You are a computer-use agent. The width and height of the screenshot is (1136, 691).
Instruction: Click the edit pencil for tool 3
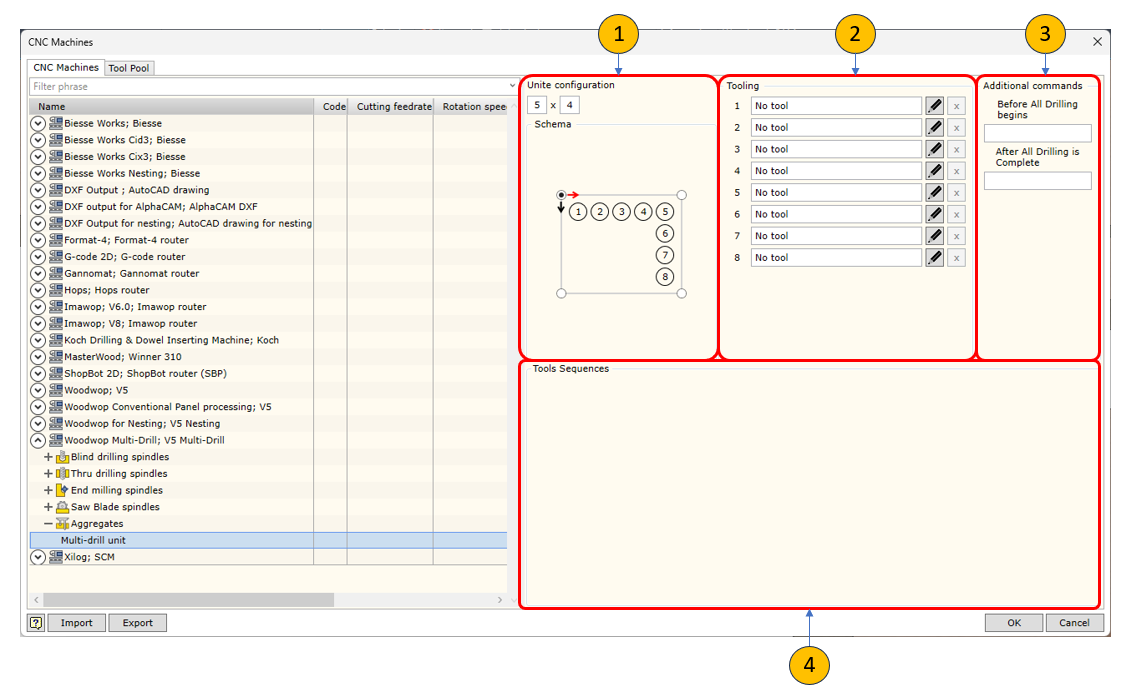(935, 149)
